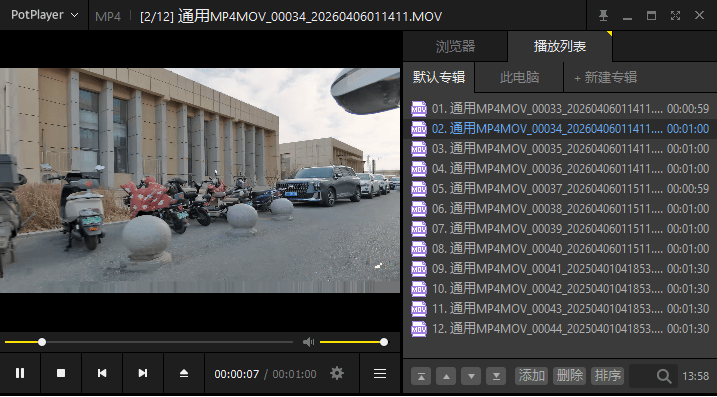Click the video display area
This screenshot has width=717, height=397.
[200, 180]
